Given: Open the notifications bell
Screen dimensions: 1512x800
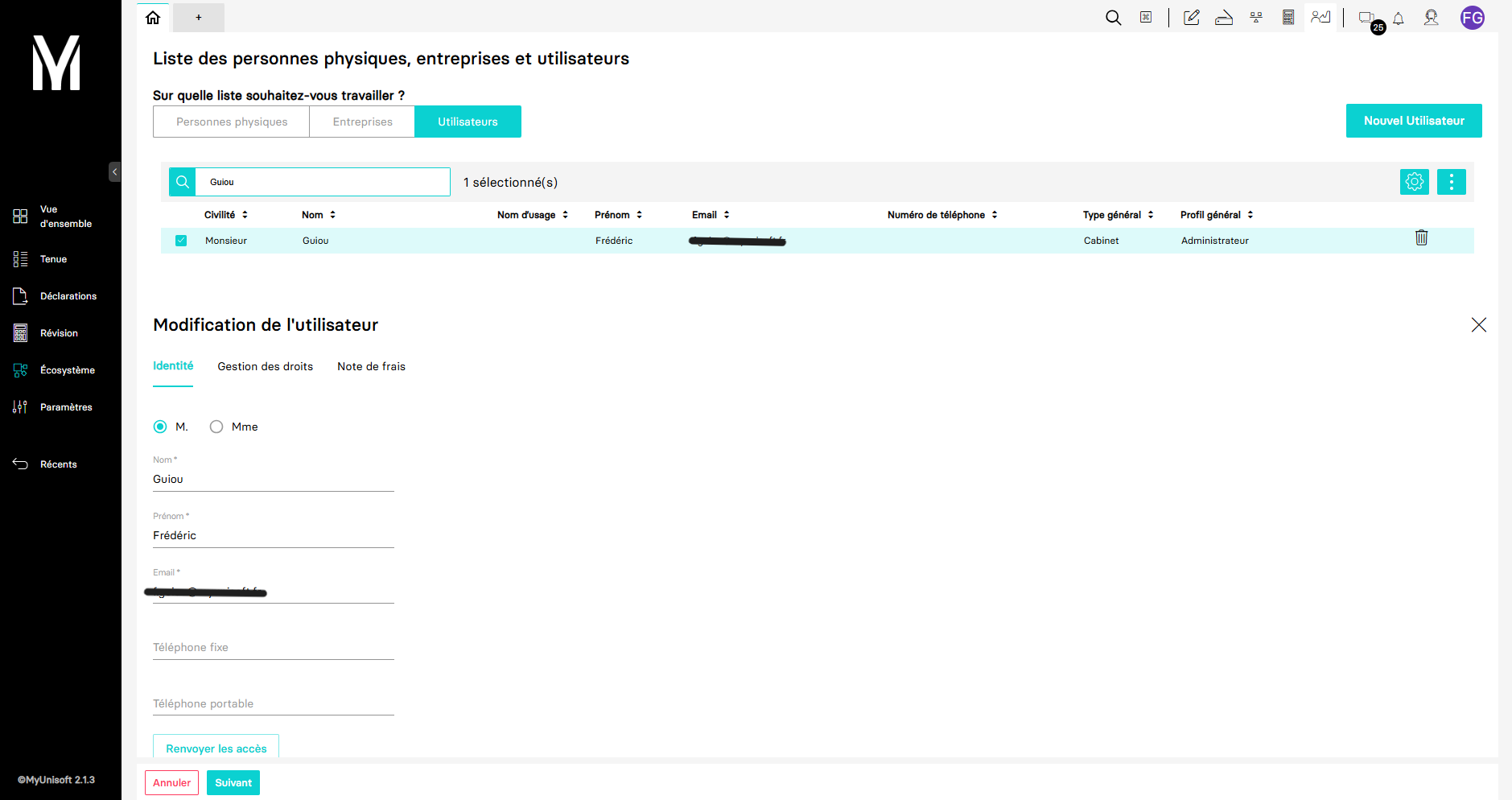Looking at the screenshot, I should 1399,19.
